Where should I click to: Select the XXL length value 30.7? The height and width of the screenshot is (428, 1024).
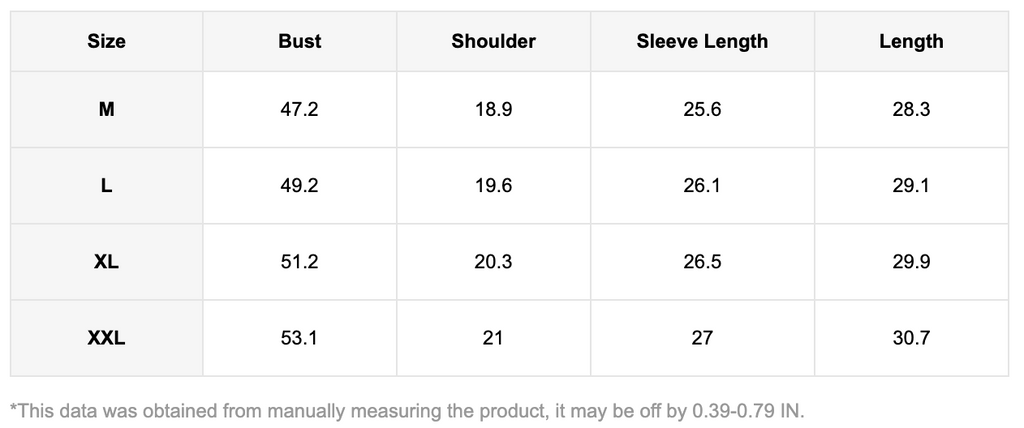911,338
